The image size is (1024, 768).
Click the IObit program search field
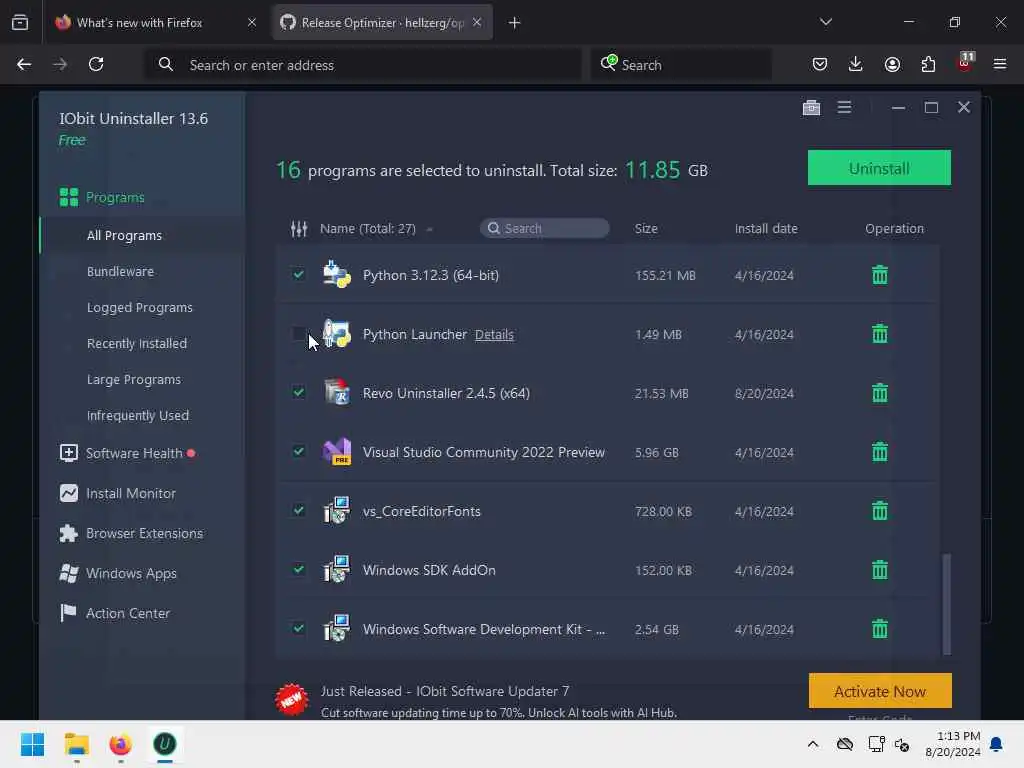(545, 228)
